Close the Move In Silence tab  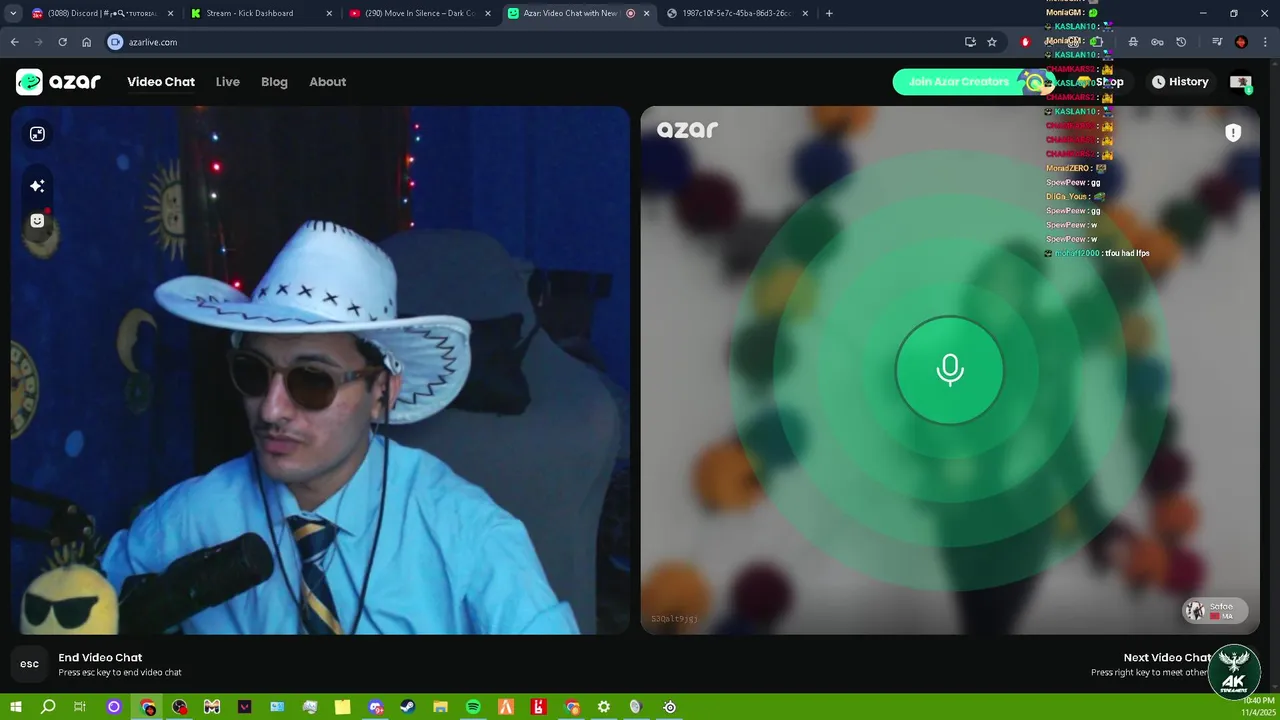coord(488,13)
